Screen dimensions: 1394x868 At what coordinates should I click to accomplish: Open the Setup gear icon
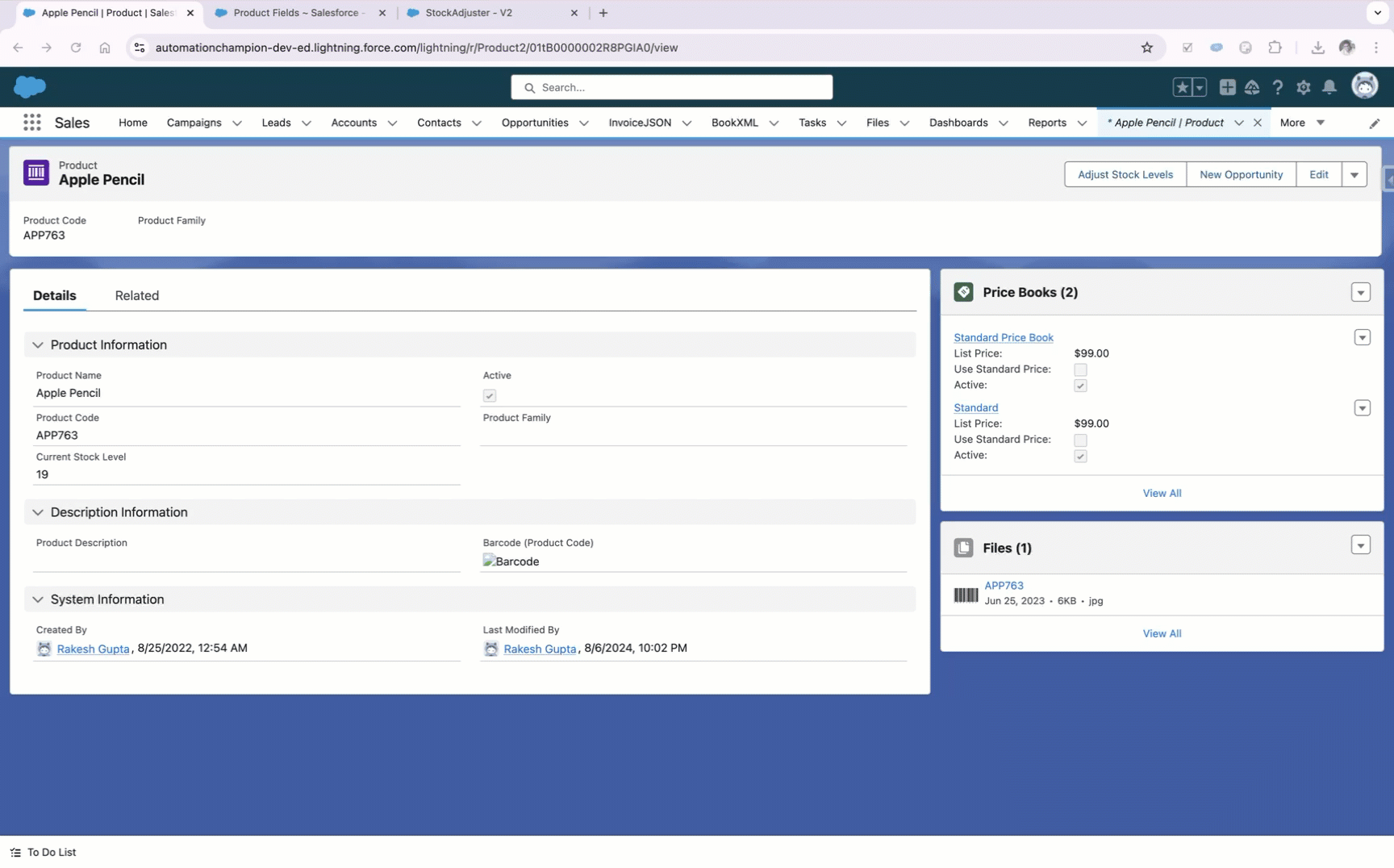[x=1304, y=87]
